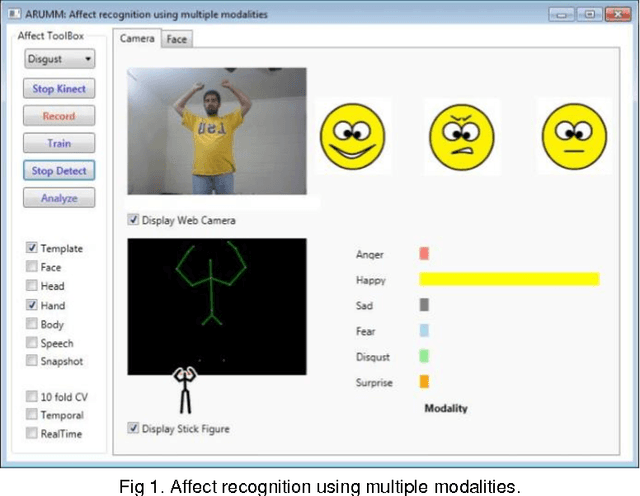Click the Train button
The height and width of the screenshot is (496, 640).
[x=59, y=143]
